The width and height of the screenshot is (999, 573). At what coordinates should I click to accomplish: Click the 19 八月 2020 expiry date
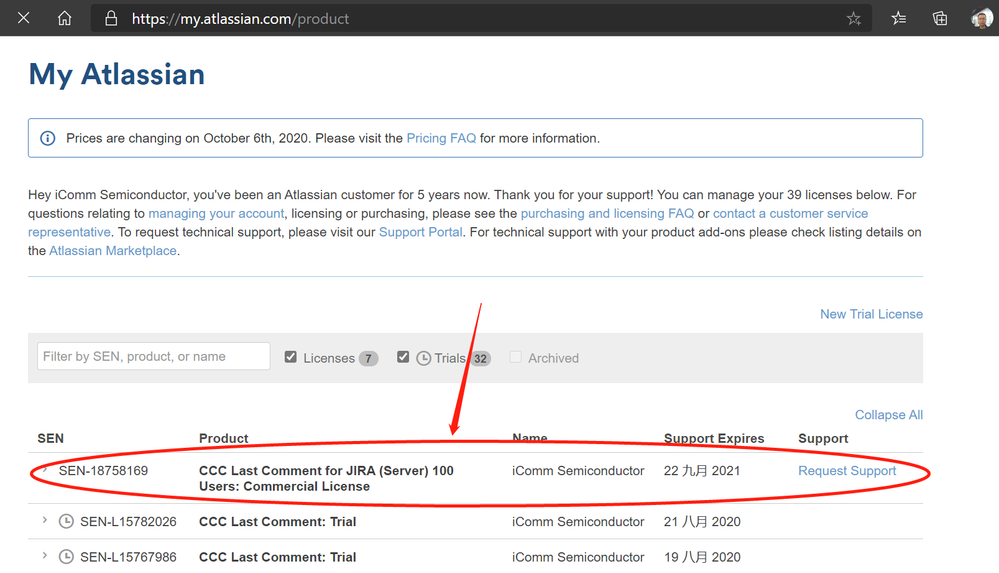pos(702,558)
